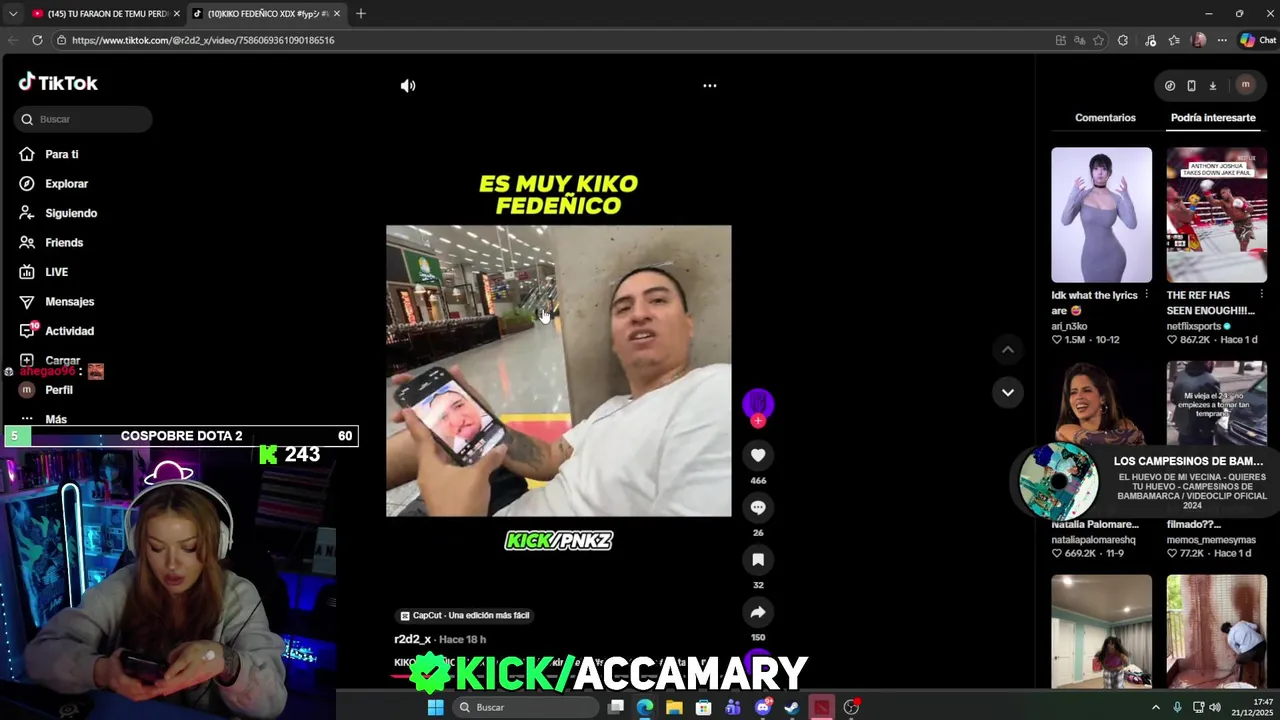
Task: Go to the previous video with up chevron
Action: (x=1008, y=350)
